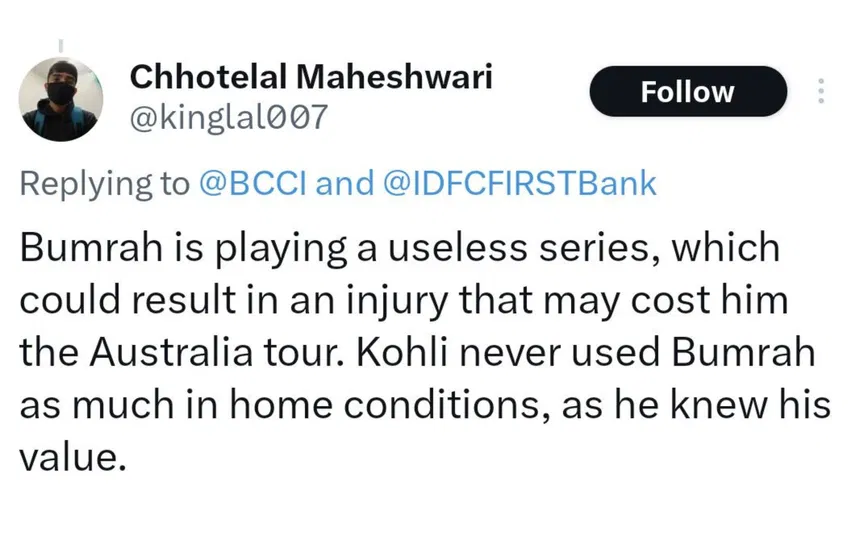Click "value." on the tweet's last line
The height and width of the screenshot is (540, 864).
tap(72, 458)
